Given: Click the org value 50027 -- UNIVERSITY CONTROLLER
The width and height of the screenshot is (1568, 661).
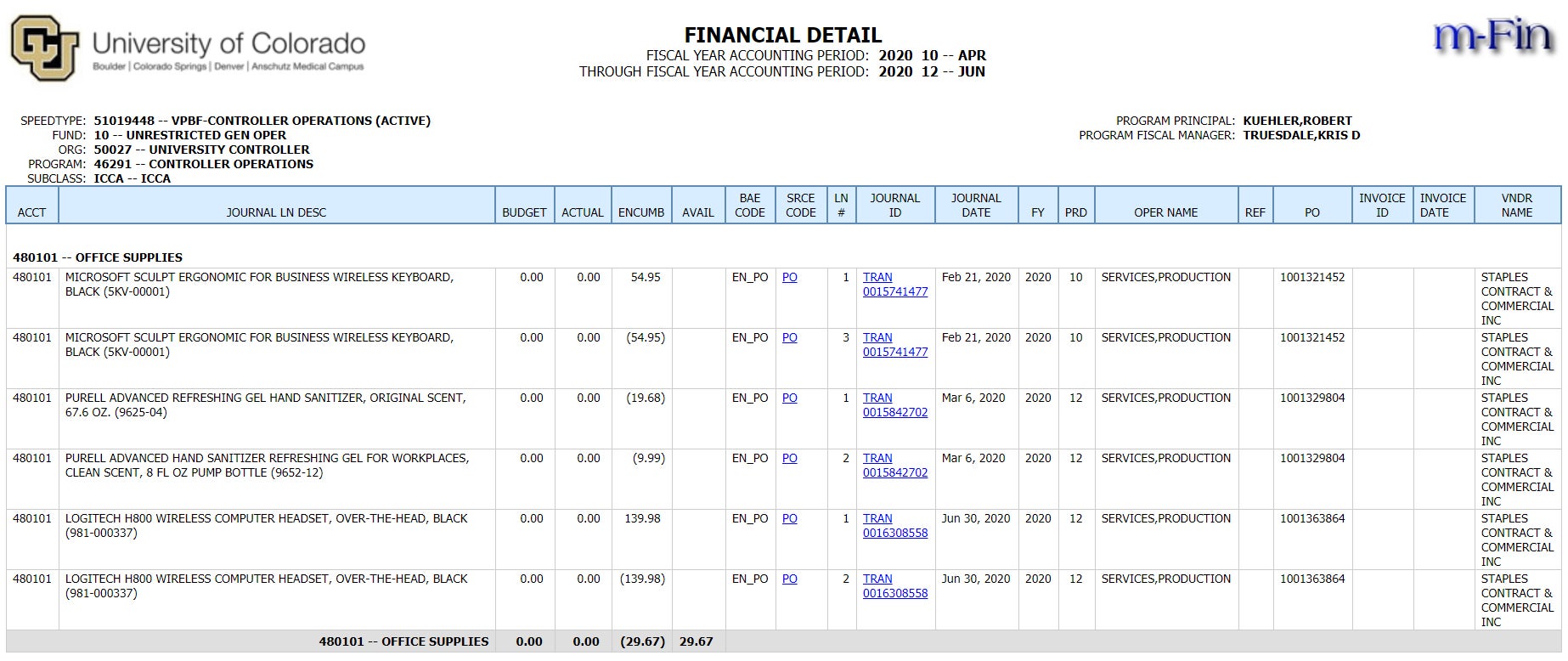Looking at the screenshot, I should (x=201, y=150).
